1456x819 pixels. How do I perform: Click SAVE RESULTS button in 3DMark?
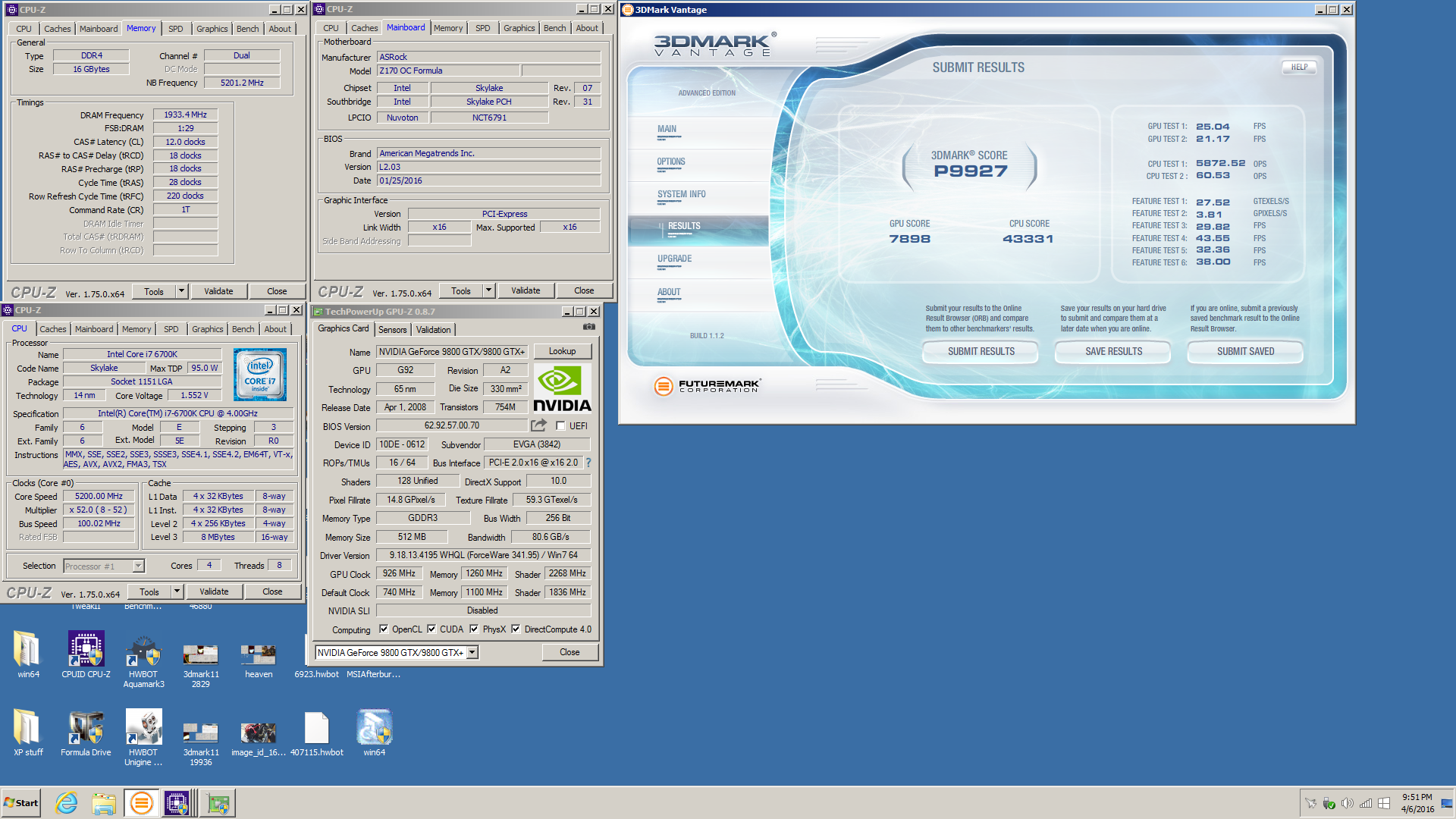[x=1113, y=351]
